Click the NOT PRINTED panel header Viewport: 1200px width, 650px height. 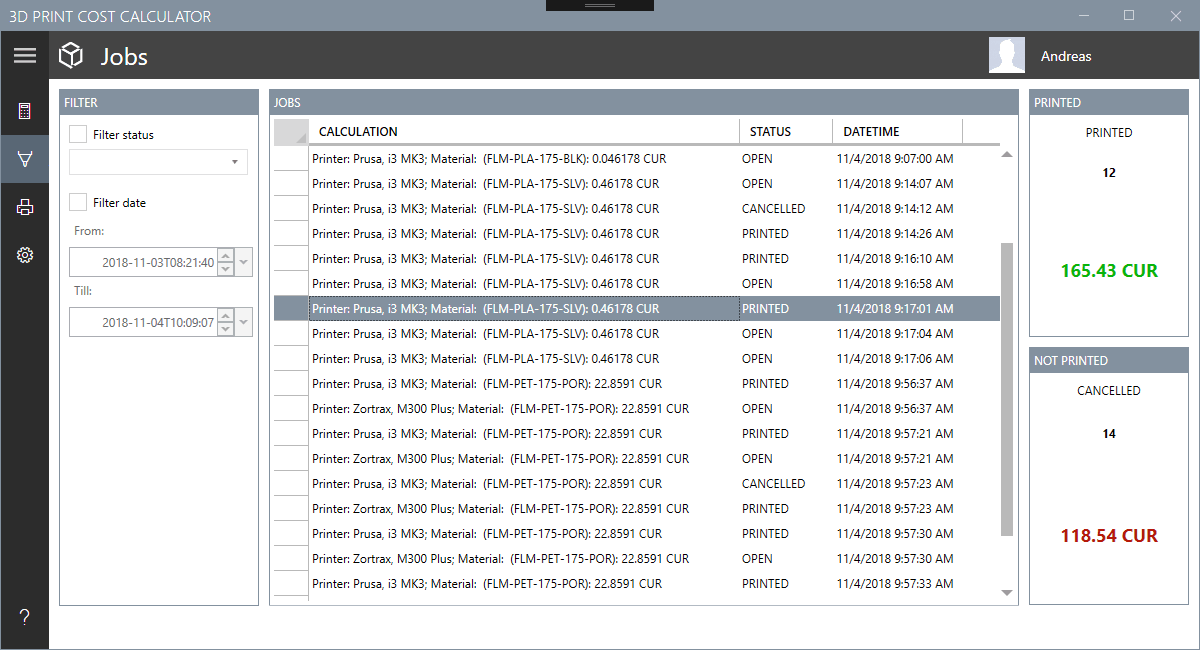1109,360
